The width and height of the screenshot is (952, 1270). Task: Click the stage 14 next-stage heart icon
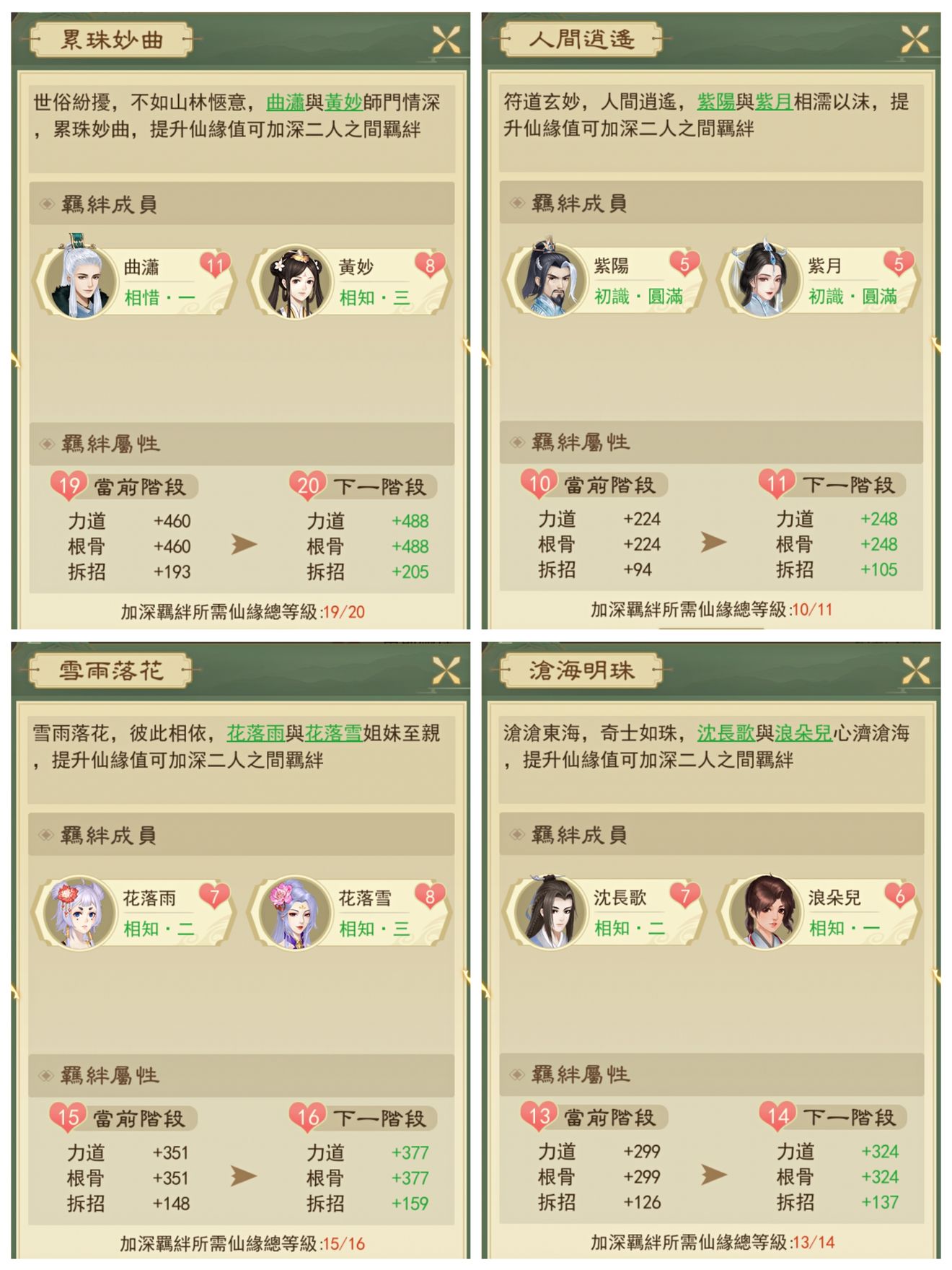(x=777, y=1116)
